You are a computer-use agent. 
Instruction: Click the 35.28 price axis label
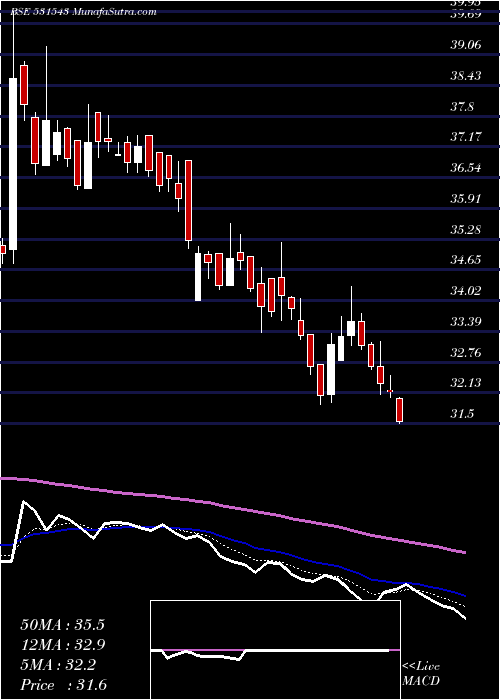(x=466, y=230)
